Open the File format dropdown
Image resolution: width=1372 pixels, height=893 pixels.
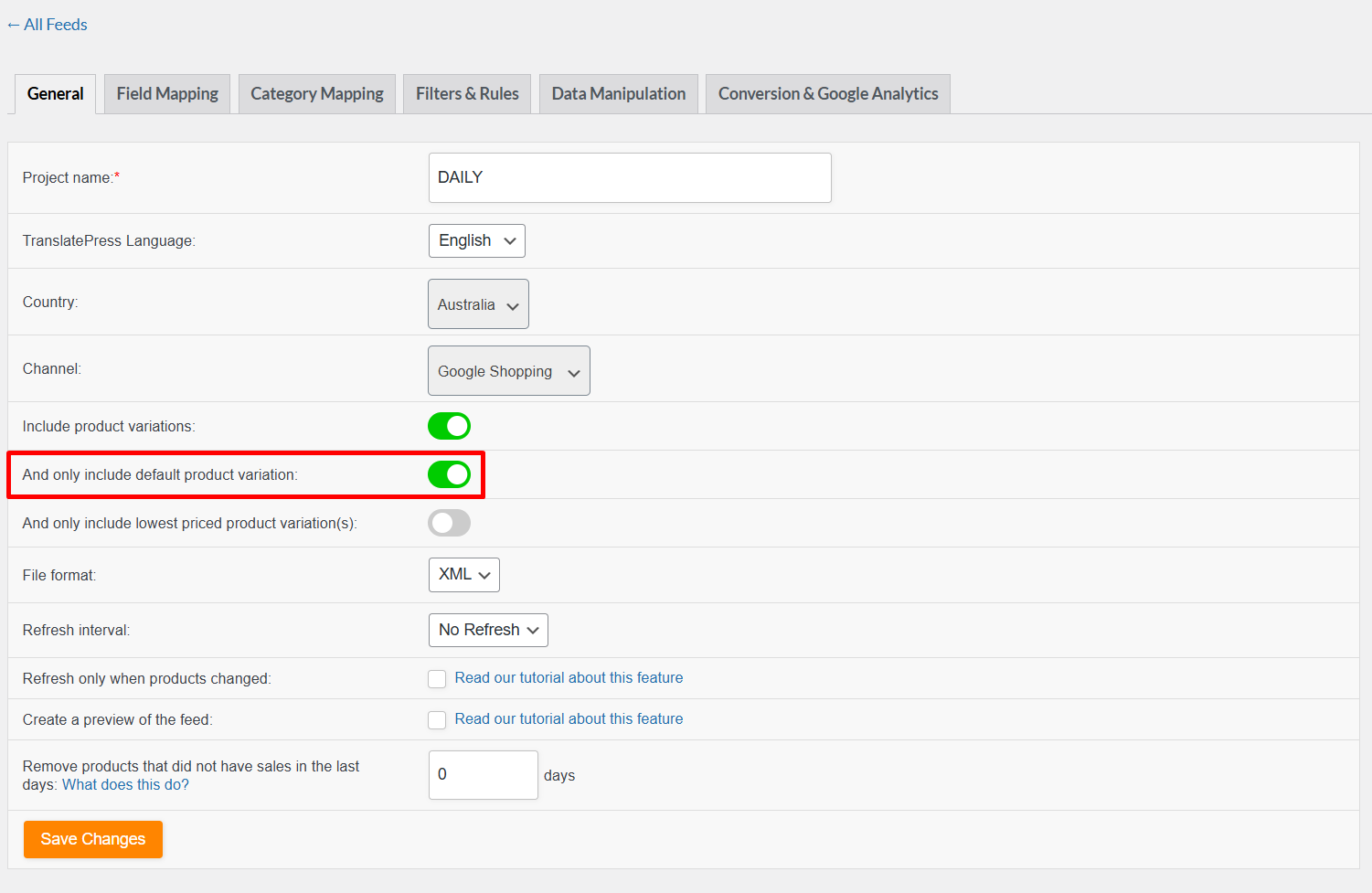(x=464, y=575)
